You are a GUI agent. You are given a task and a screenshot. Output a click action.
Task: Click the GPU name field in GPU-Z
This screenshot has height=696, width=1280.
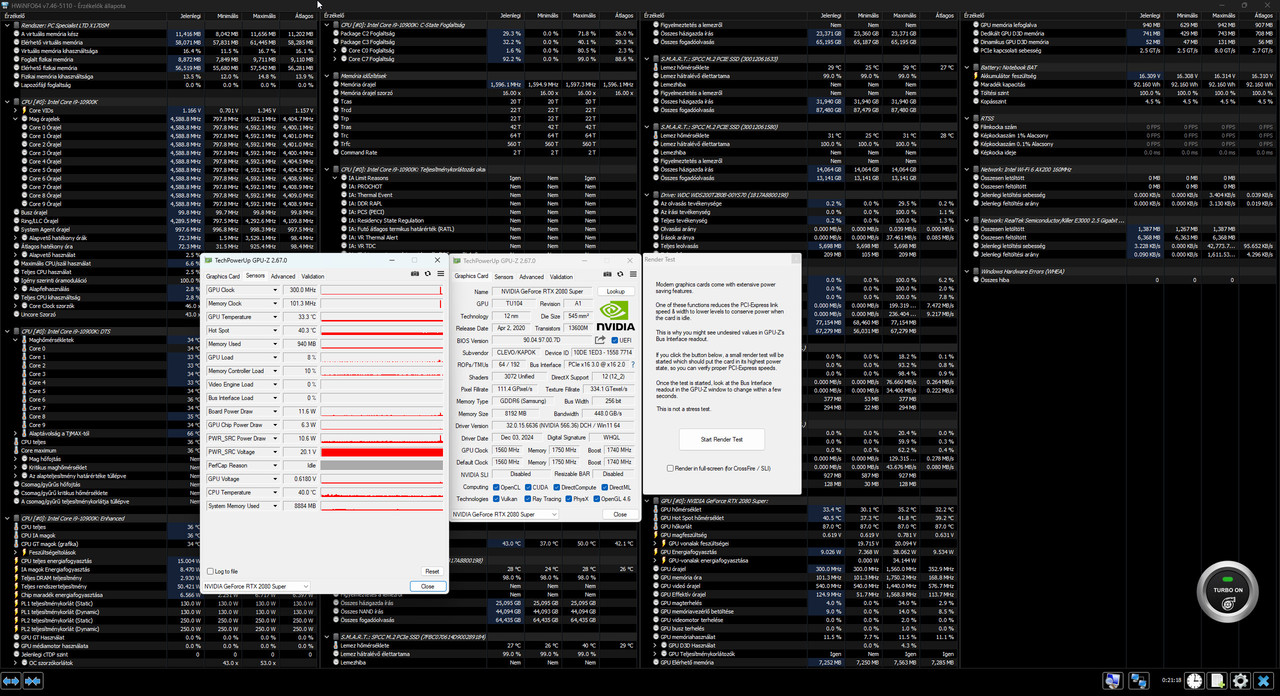point(542,291)
